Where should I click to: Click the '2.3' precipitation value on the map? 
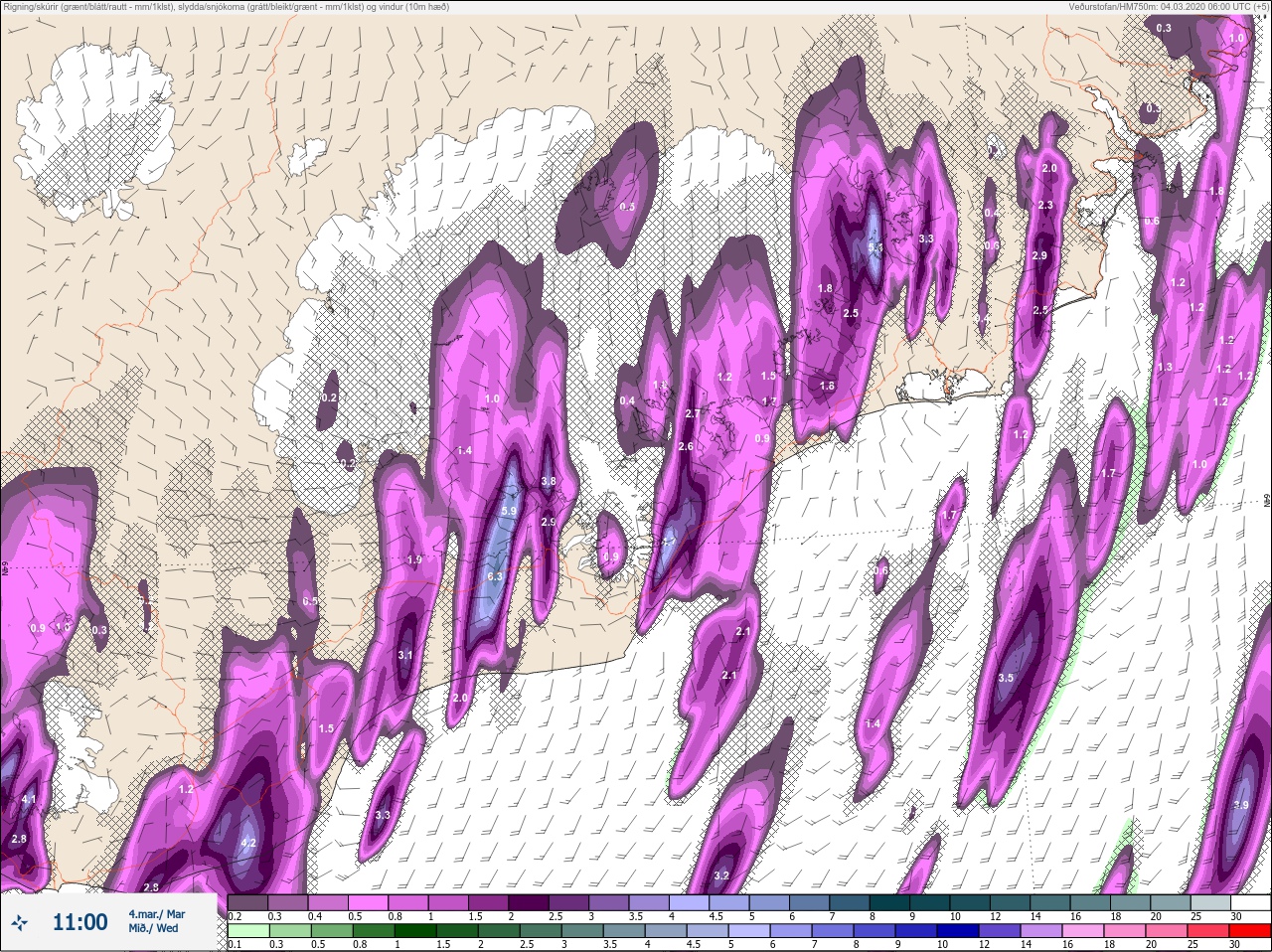(1045, 205)
